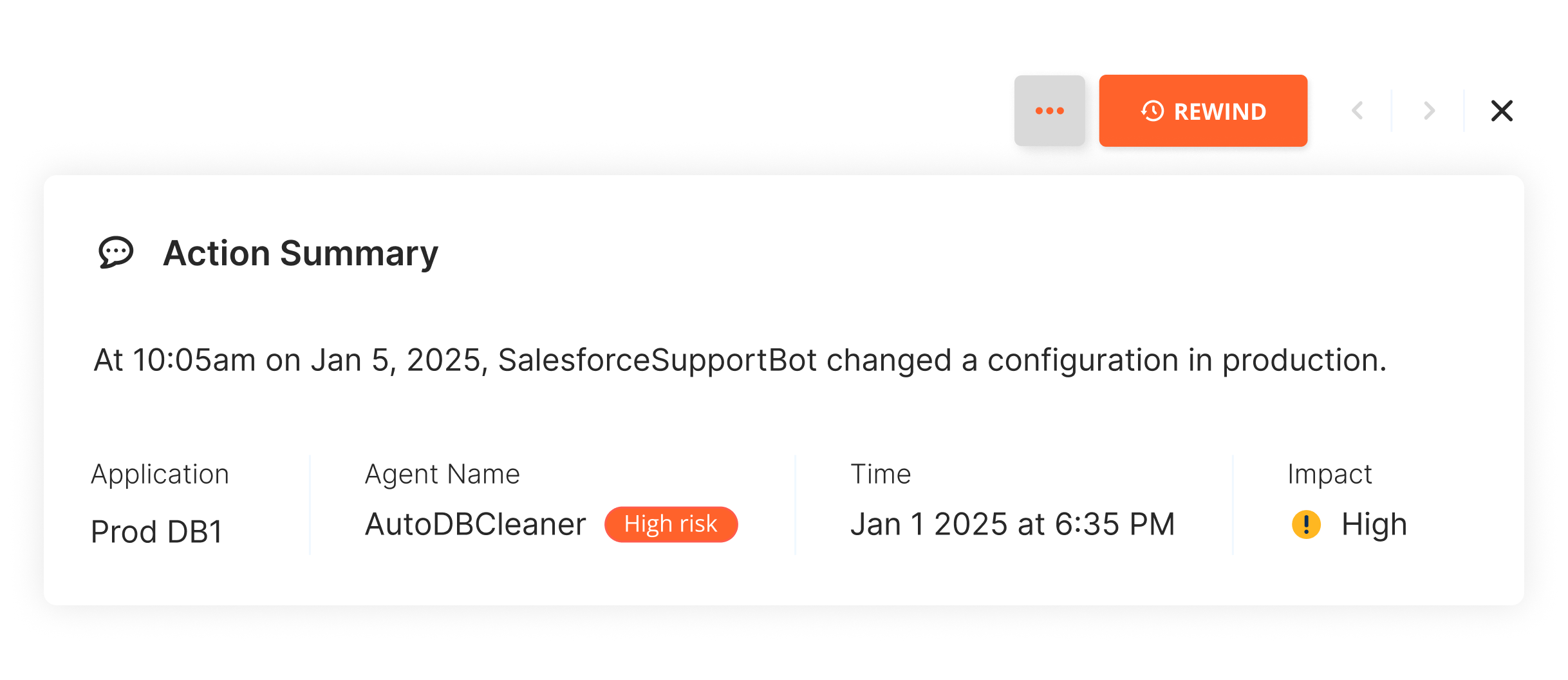Close the action summary panel
This screenshot has height=680, width=1568.
pyautogui.click(x=1502, y=111)
